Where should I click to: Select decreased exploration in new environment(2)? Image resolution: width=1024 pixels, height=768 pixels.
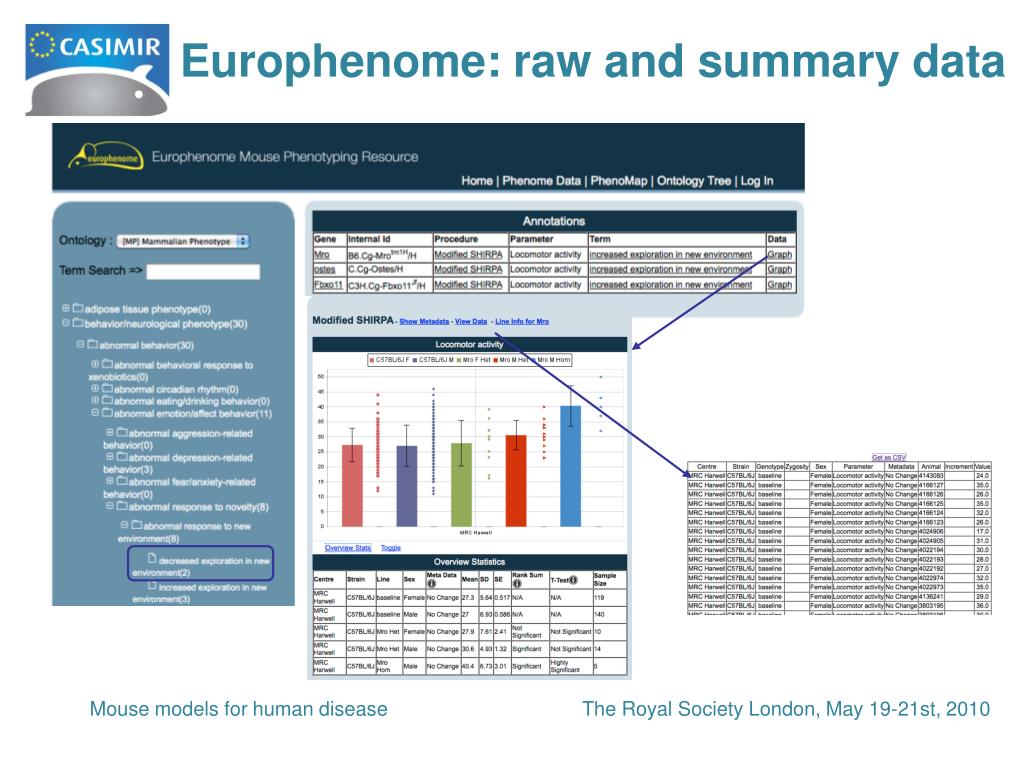[x=201, y=566]
